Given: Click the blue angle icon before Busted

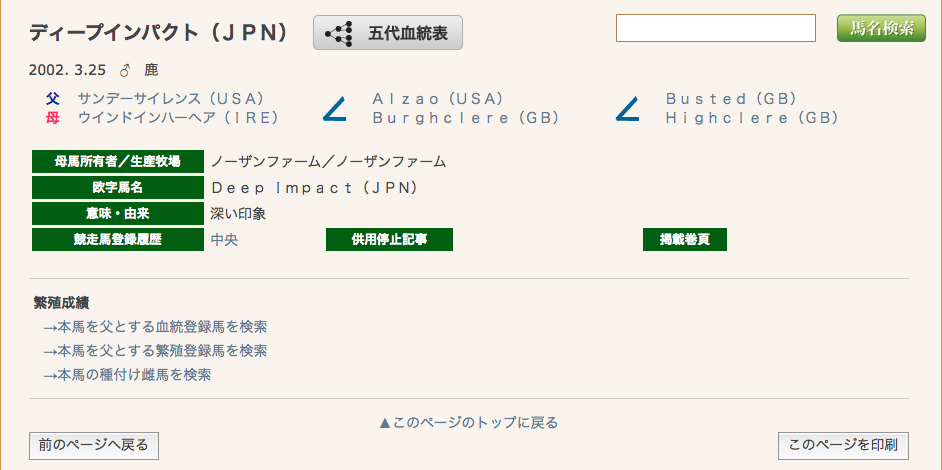Looking at the screenshot, I should [x=627, y=110].
